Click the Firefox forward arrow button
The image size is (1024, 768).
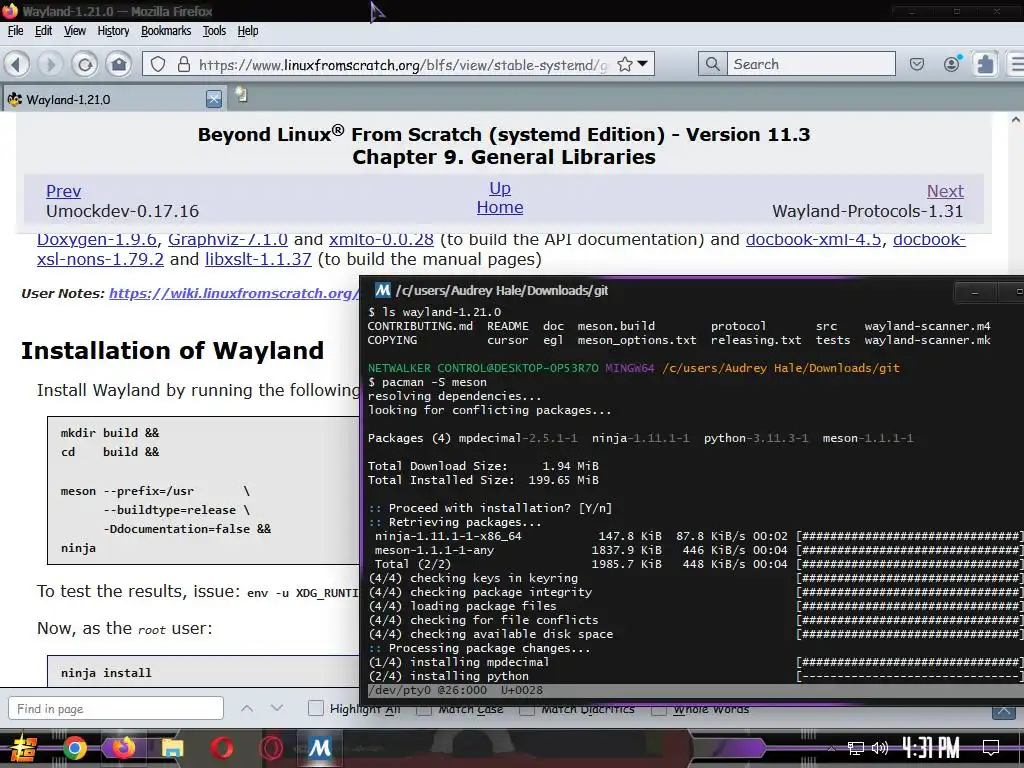(50, 64)
